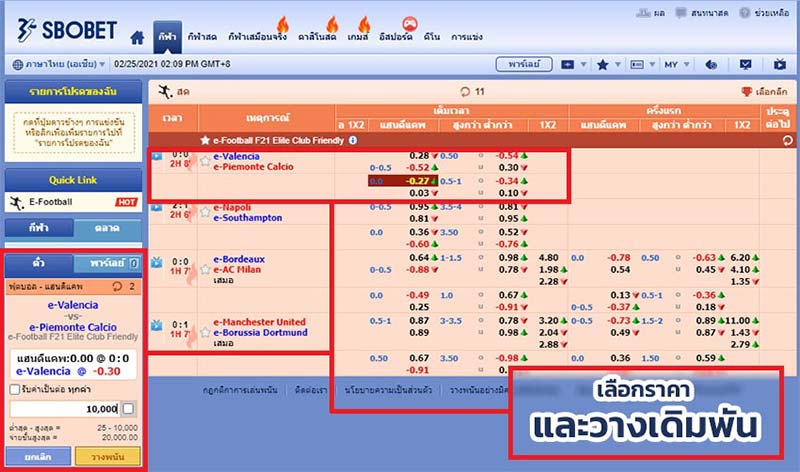Play live stream for e-Napoli match
The width and height of the screenshot is (800, 472).
point(157,207)
